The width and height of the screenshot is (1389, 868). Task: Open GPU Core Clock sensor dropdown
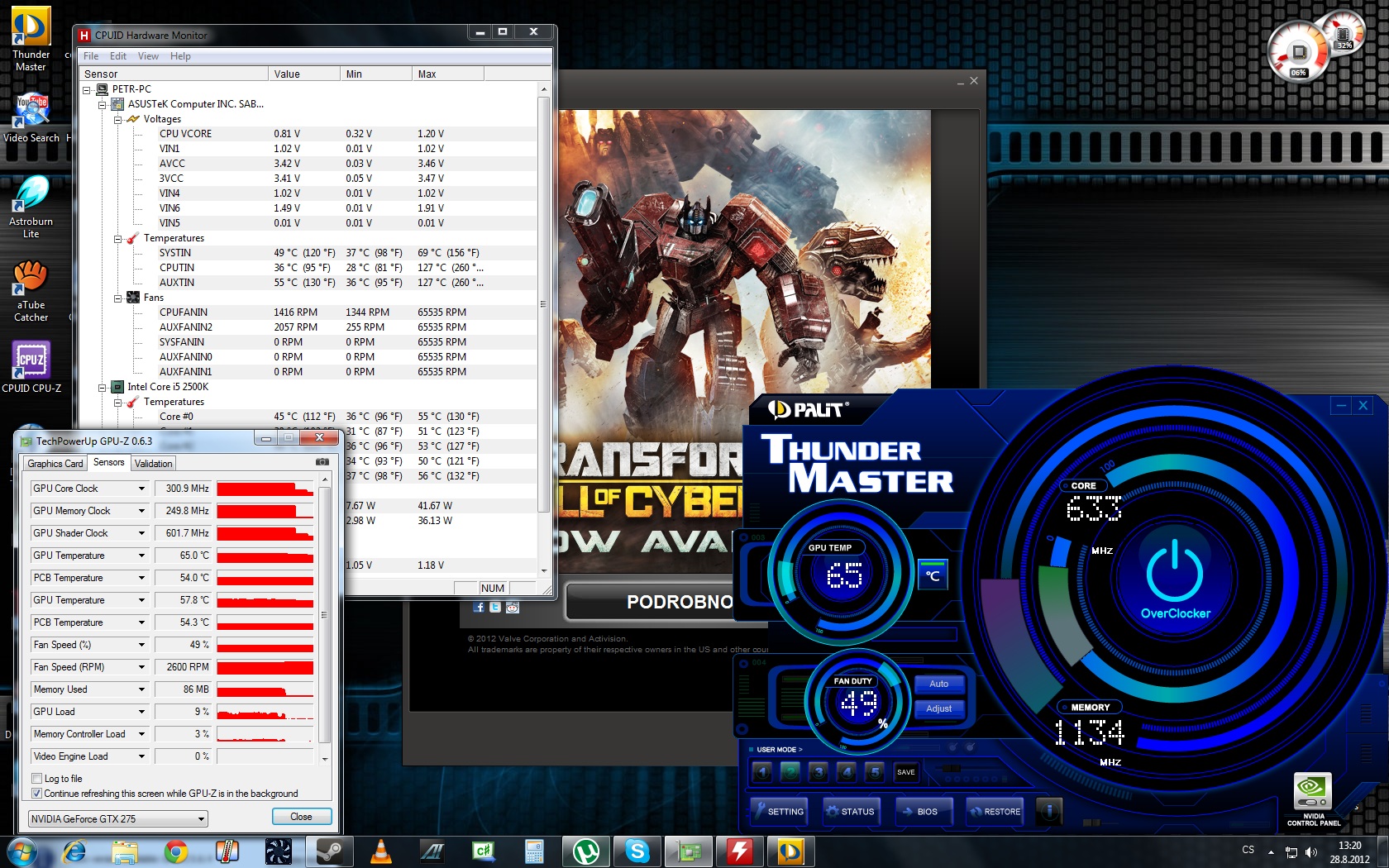point(141,489)
